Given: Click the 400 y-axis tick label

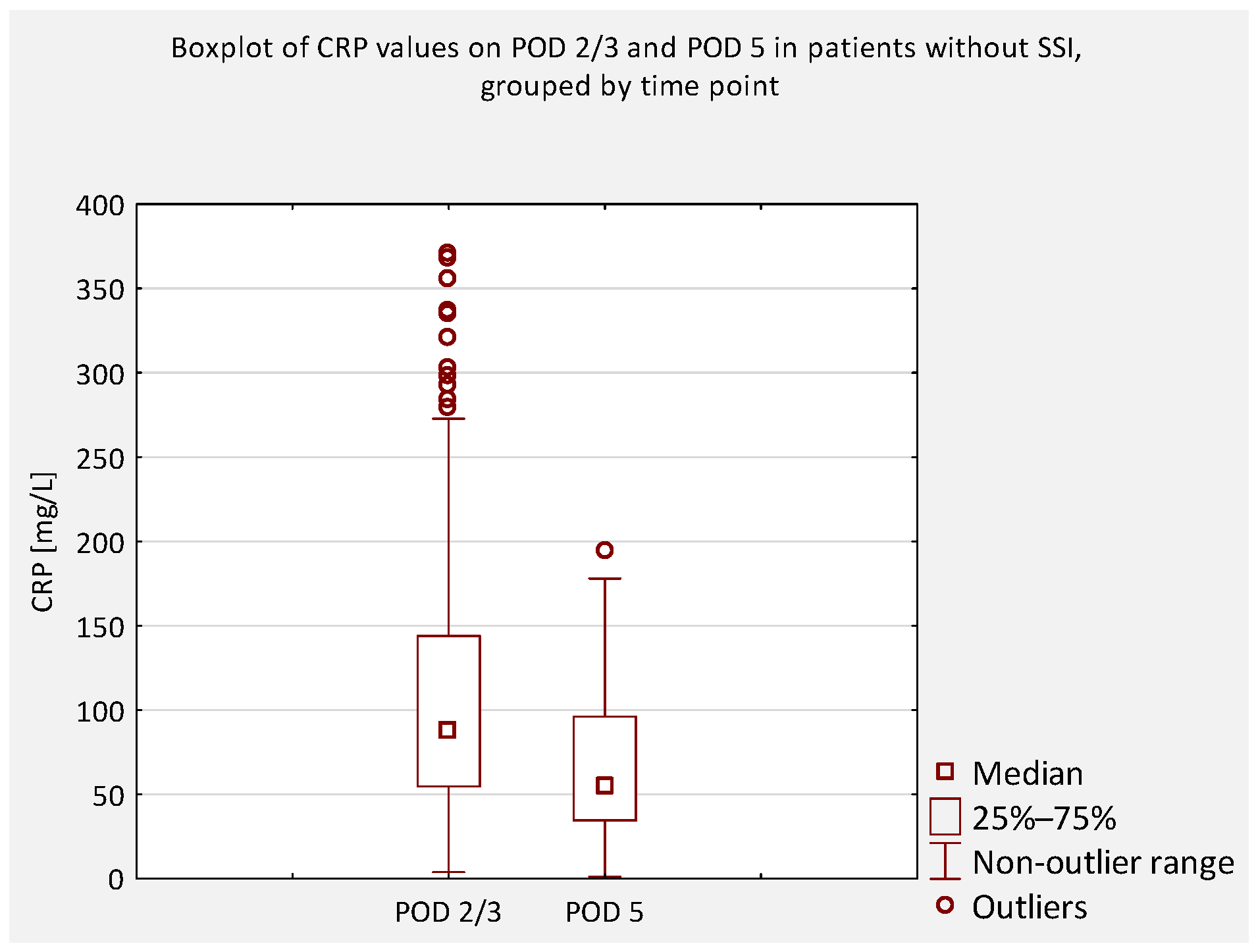Looking at the screenshot, I should (100, 205).
